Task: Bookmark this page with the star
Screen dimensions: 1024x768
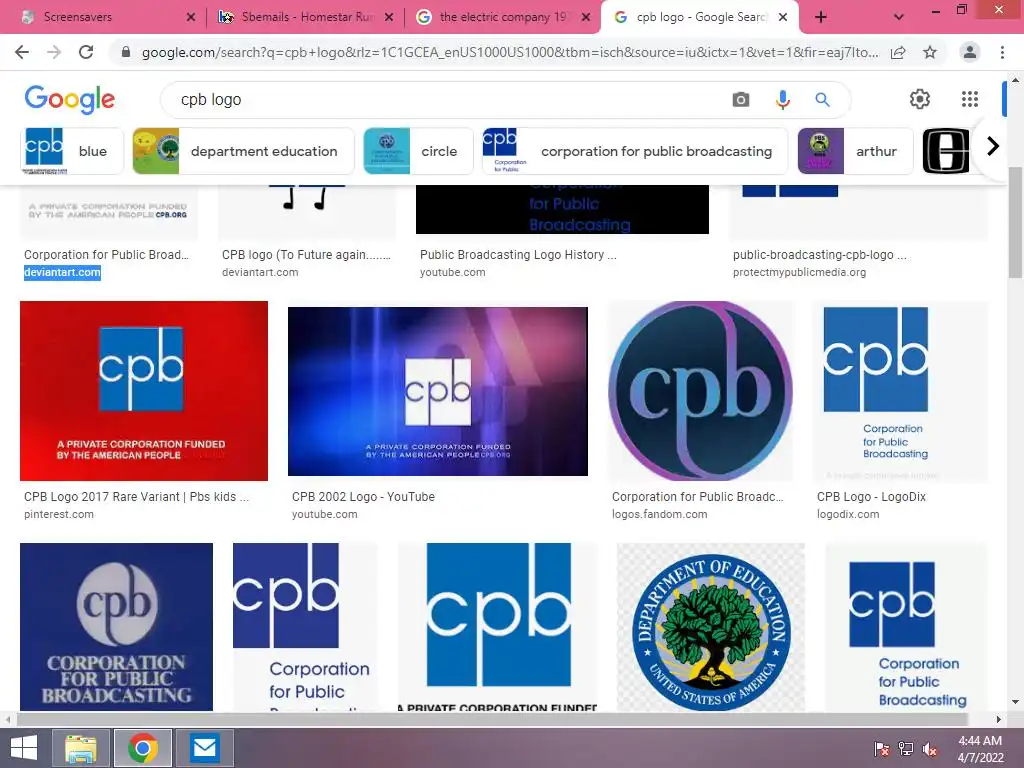Action: pos(930,52)
